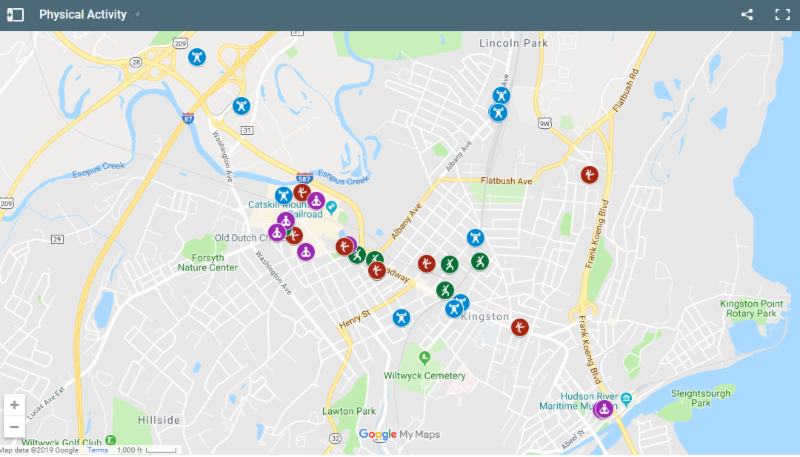Select weightlifting marker above Route 31 shield
Viewport: 800px width, 457px height.
[241, 106]
